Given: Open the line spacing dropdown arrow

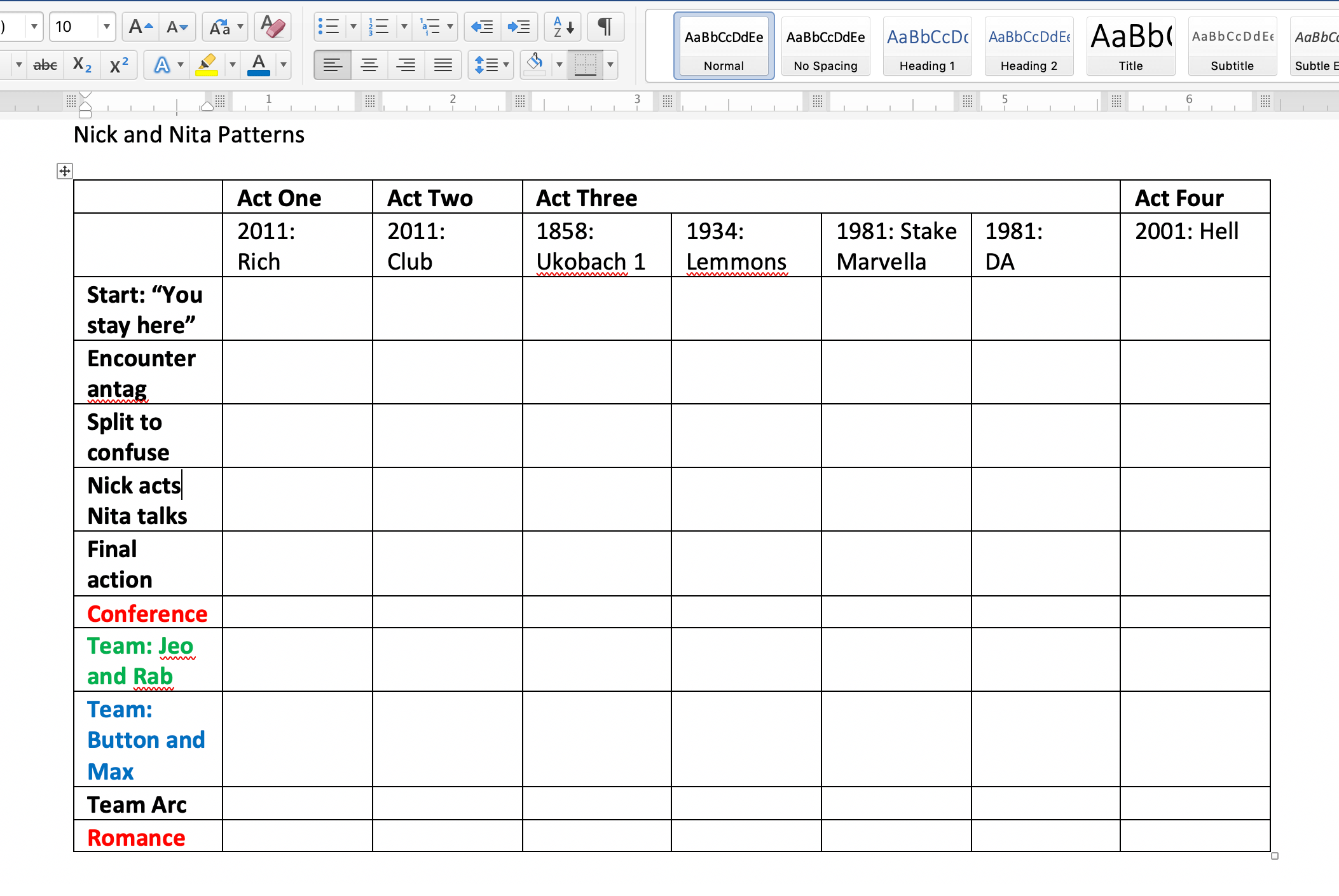Looking at the screenshot, I should [506, 65].
